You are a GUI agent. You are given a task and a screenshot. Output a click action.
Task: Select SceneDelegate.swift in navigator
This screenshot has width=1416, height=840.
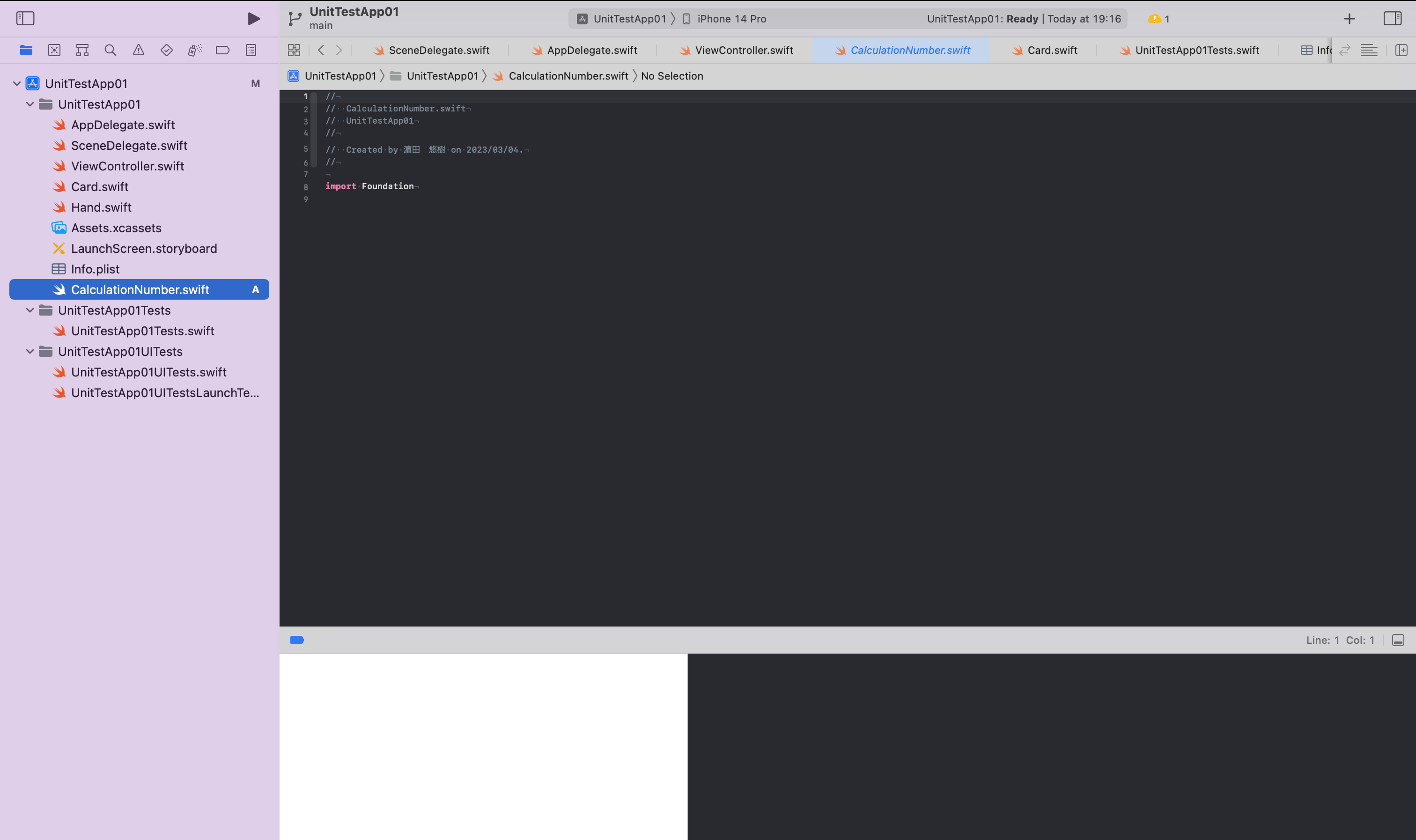coord(139,146)
